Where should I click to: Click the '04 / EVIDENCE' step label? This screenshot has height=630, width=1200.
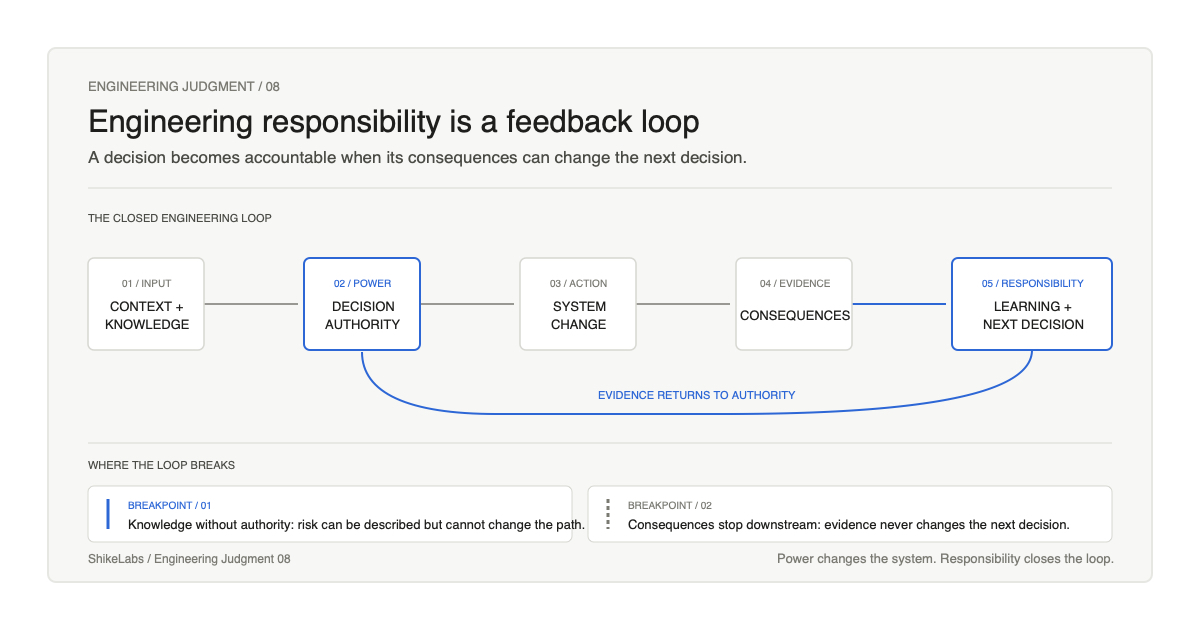coord(794,284)
